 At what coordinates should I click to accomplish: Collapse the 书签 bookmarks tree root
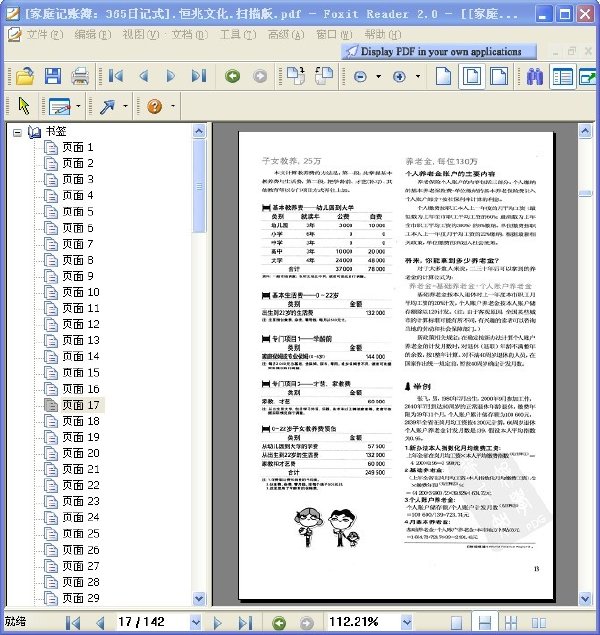click(17, 132)
